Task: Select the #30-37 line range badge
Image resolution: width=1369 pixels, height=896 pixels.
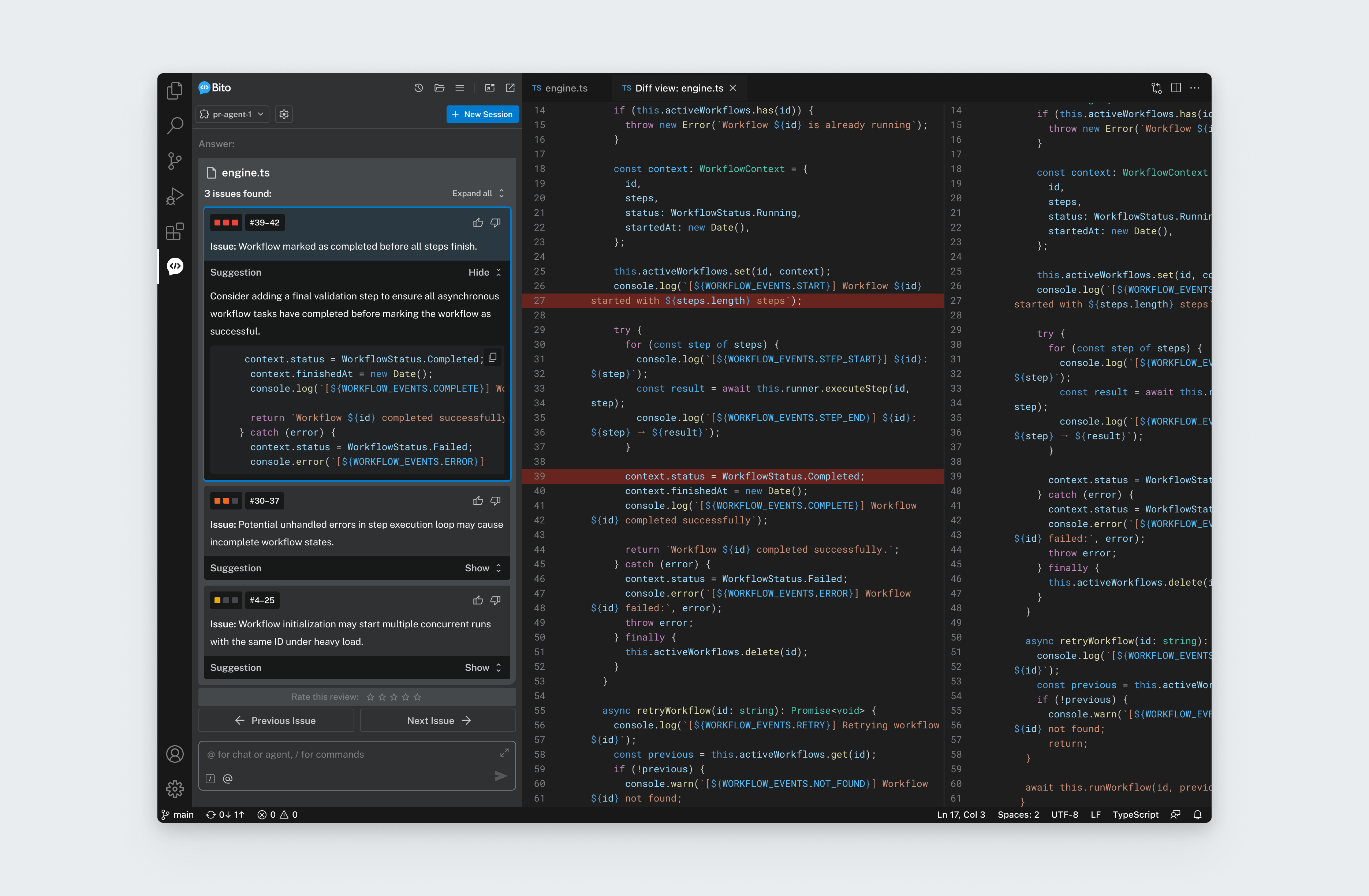Action: [x=264, y=501]
